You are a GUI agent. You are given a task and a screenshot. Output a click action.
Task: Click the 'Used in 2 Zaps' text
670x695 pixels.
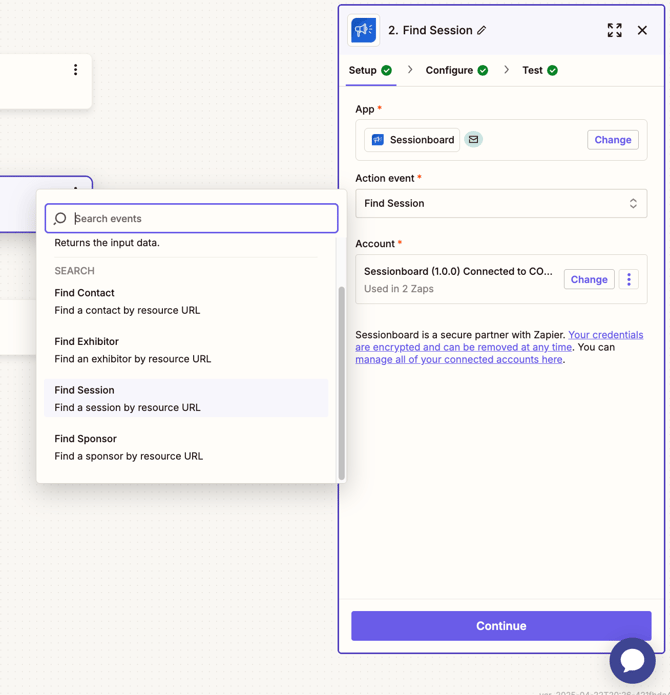[399, 289]
